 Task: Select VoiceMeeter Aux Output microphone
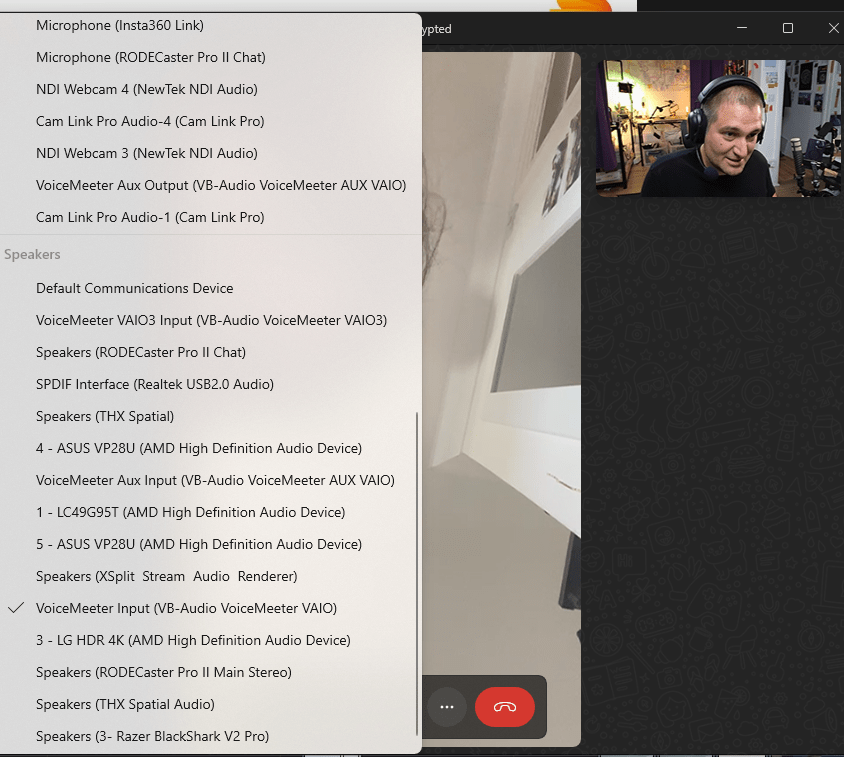coord(210,185)
